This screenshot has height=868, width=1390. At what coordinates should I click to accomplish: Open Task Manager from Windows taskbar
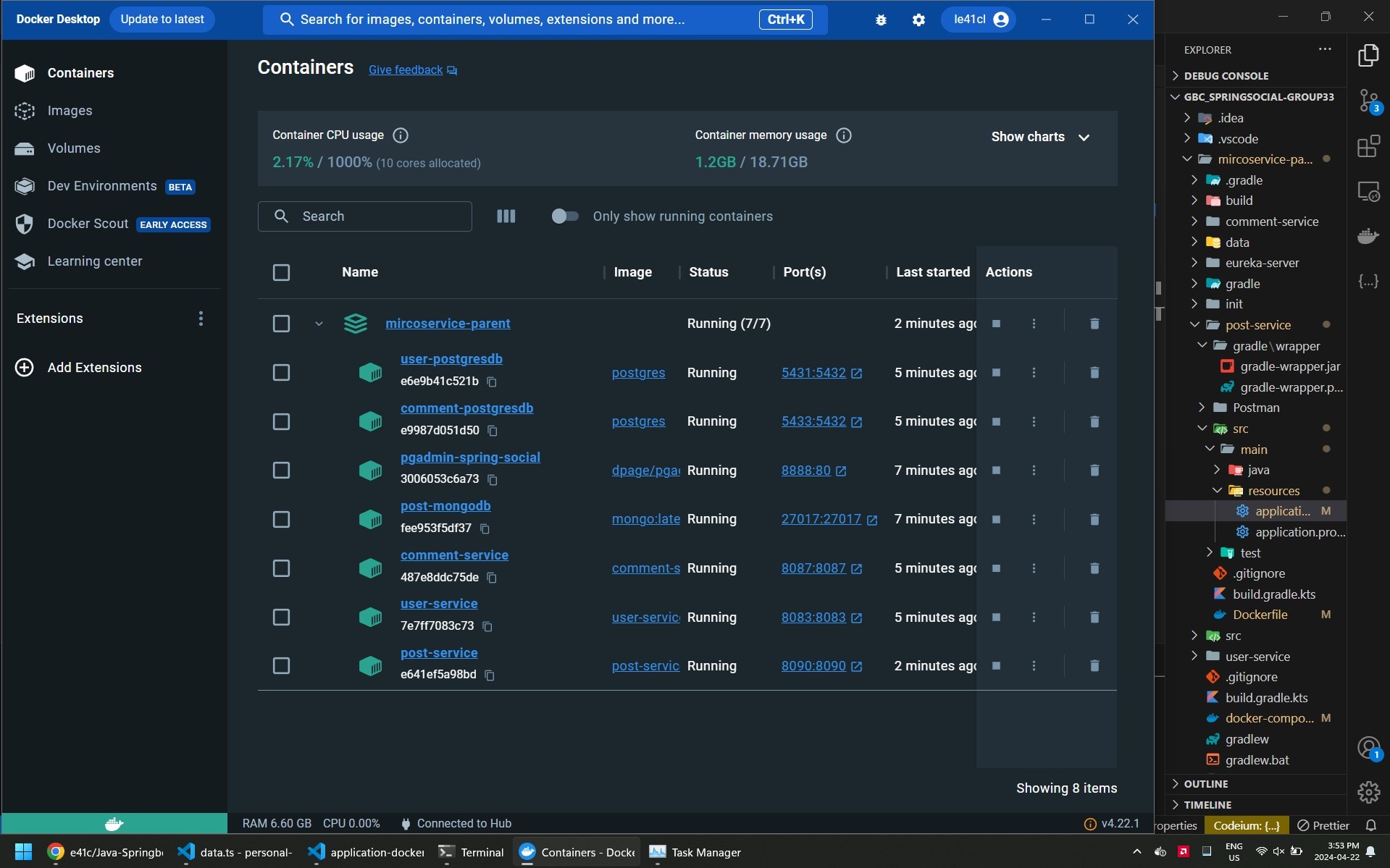point(695,852)
